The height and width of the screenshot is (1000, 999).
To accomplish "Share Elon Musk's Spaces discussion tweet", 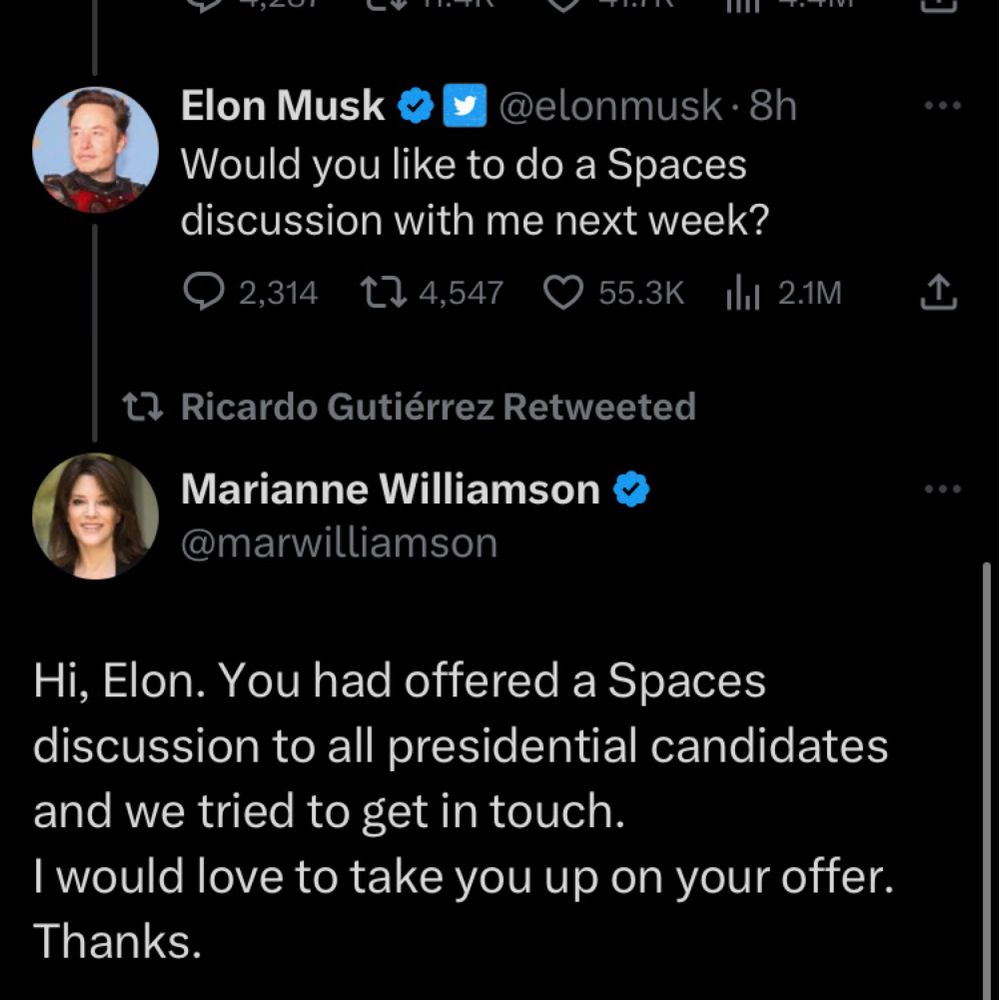I will tap(939, 292).
